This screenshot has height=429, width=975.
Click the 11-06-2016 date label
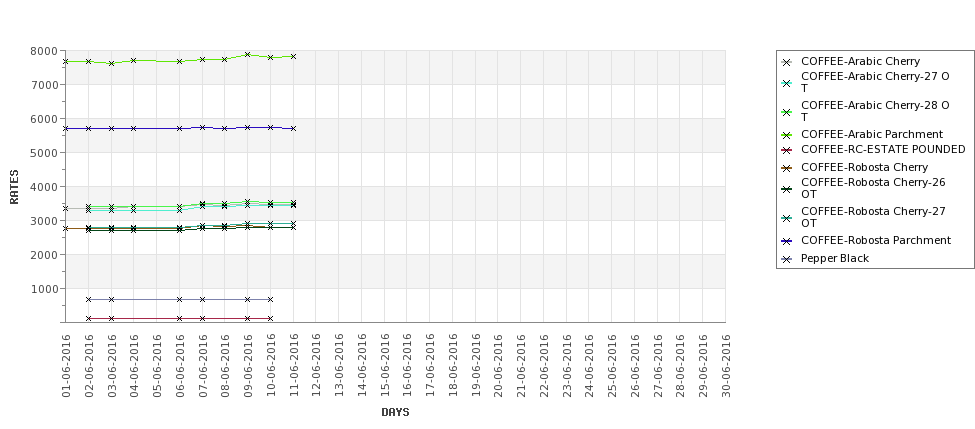coord(293,366)
